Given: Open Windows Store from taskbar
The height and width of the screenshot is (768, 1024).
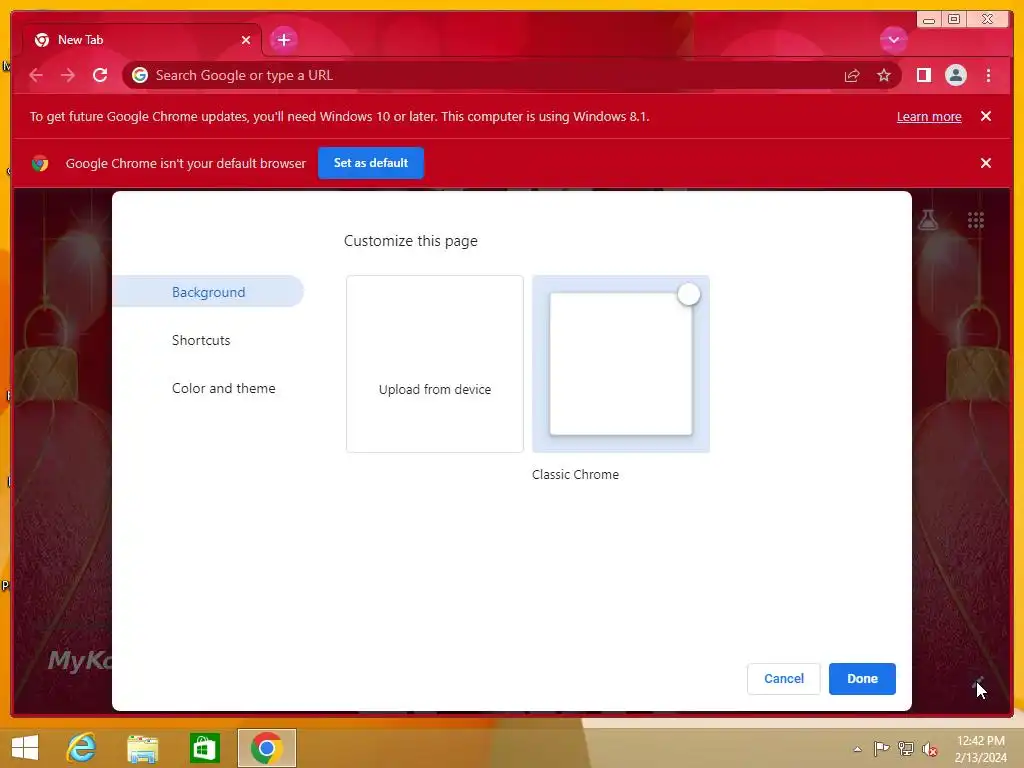Looking at the screenshot, I should point(204,748).
